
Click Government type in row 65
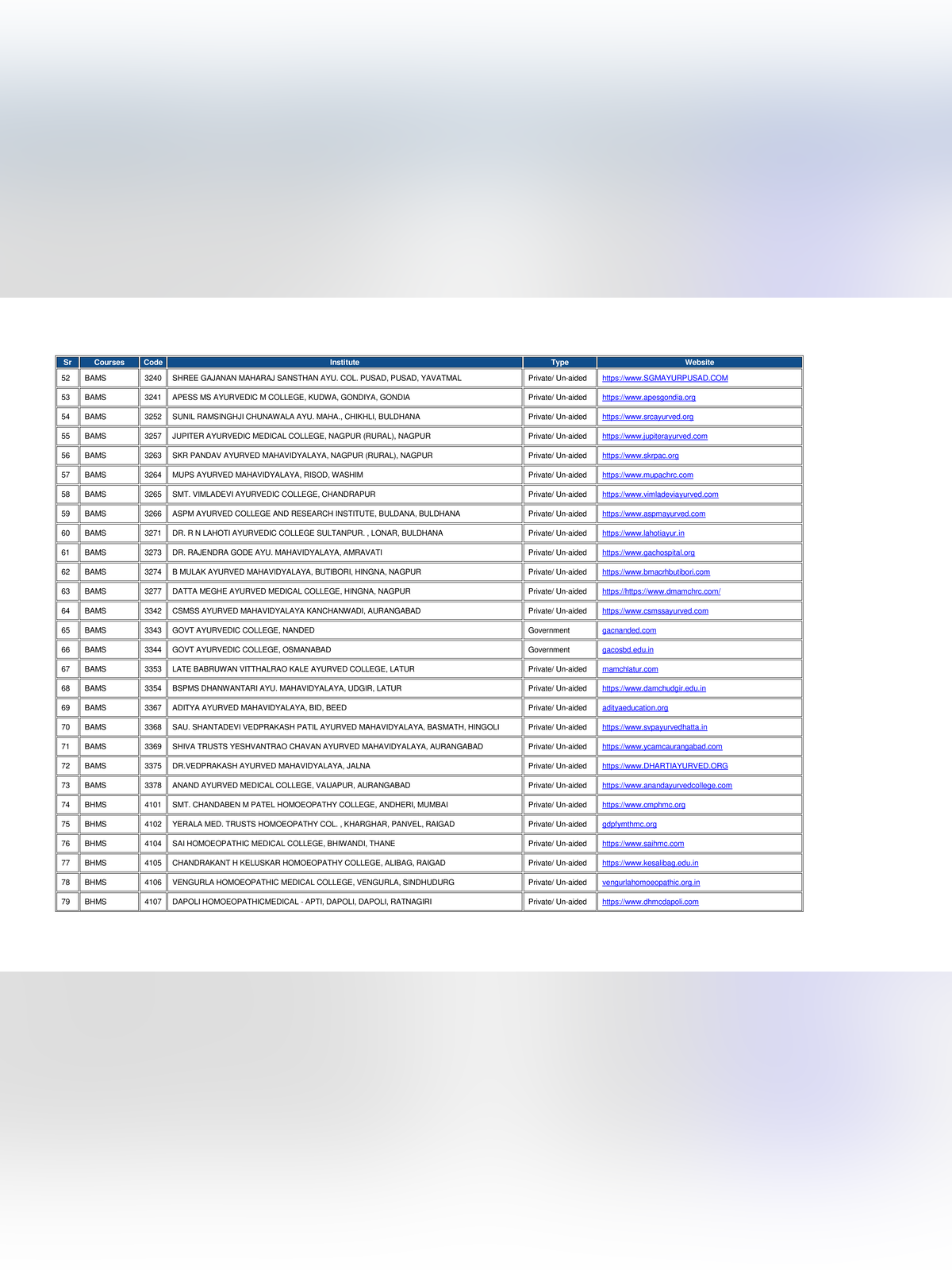[x=560, y=630]
